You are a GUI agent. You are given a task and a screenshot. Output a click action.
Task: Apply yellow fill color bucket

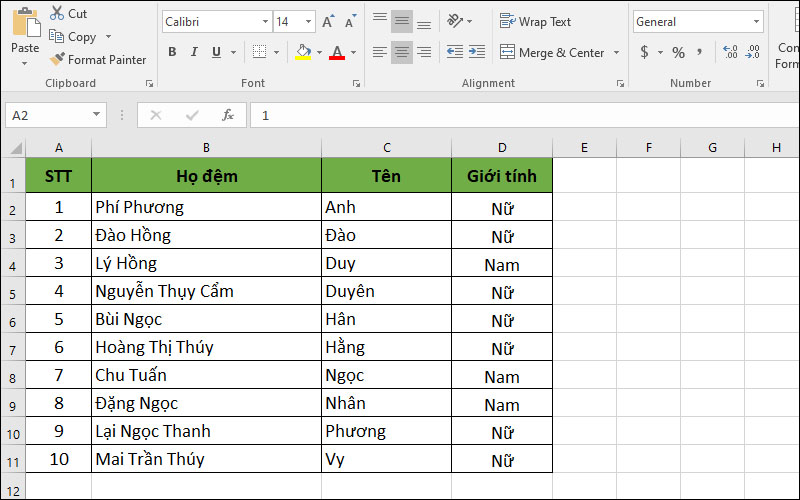[303, 52]
